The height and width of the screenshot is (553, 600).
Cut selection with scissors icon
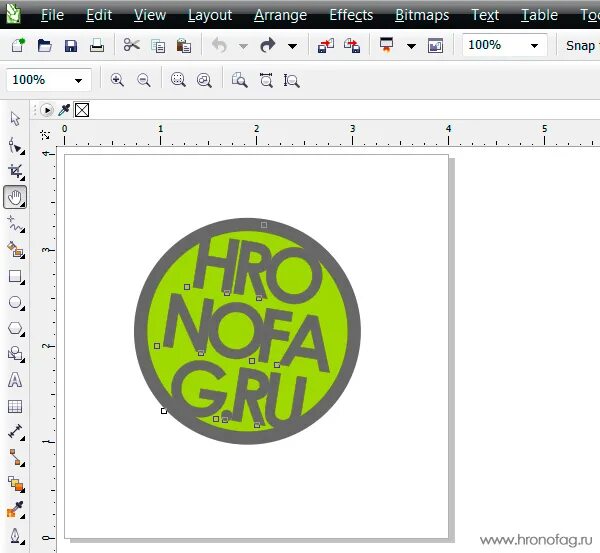click(132, 45)
